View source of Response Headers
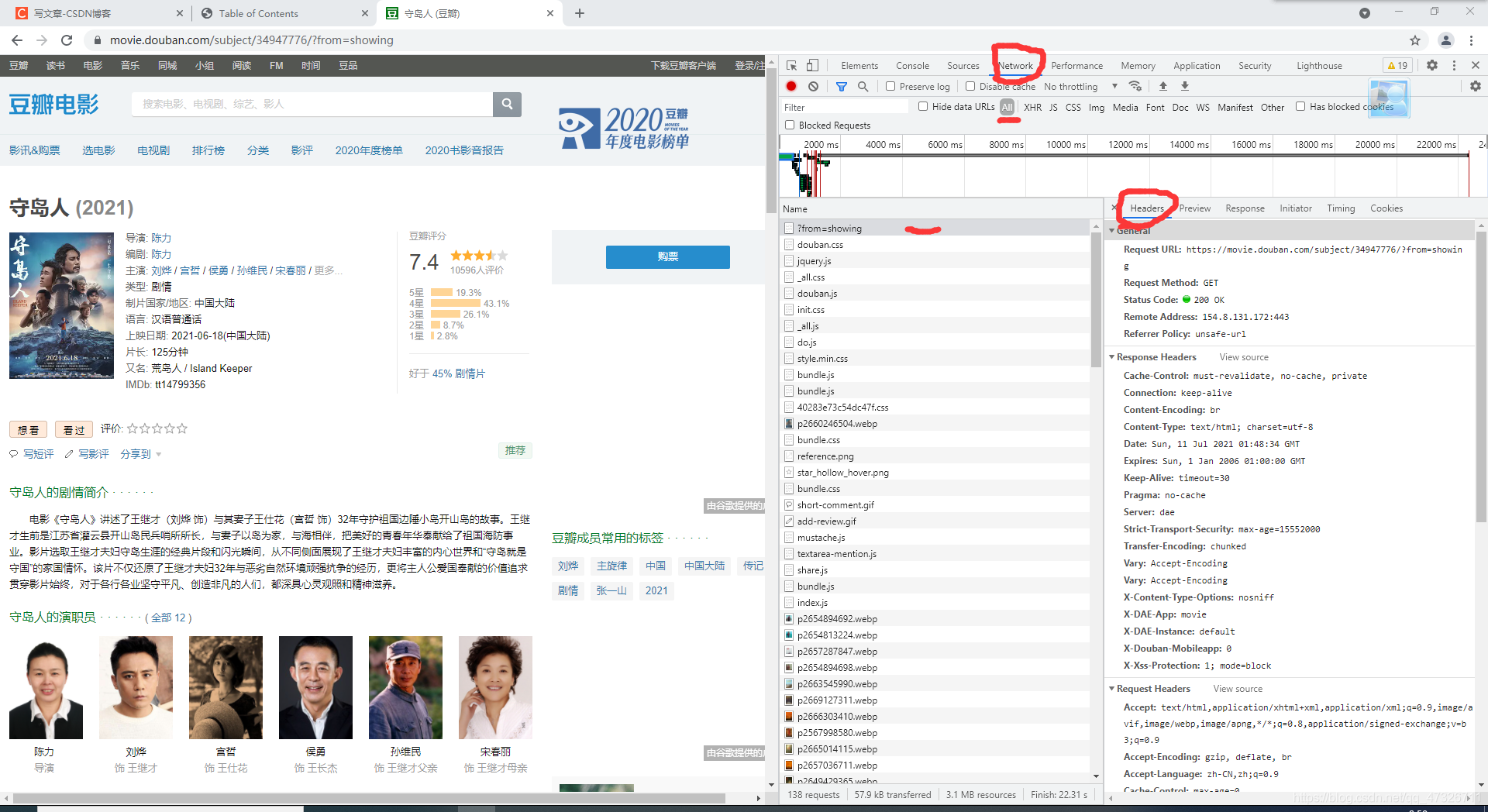 (x=1244, y=357)
